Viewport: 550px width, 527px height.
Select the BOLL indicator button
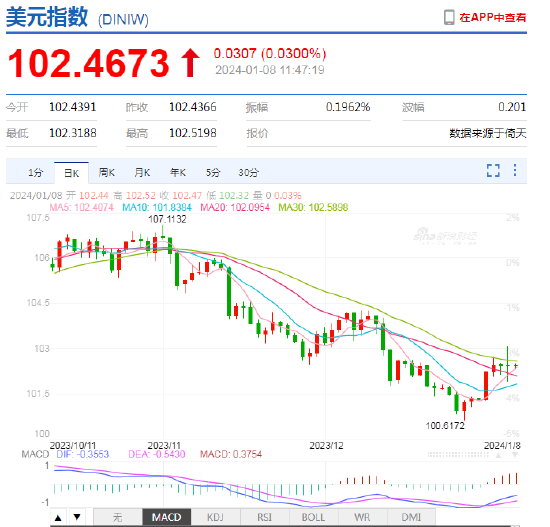click(314, 517)
